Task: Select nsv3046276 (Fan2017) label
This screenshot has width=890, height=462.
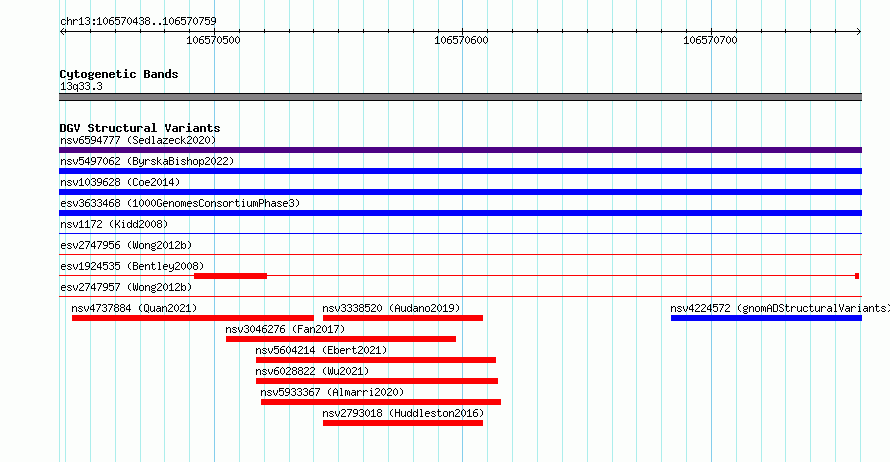Action: (285, 329)
